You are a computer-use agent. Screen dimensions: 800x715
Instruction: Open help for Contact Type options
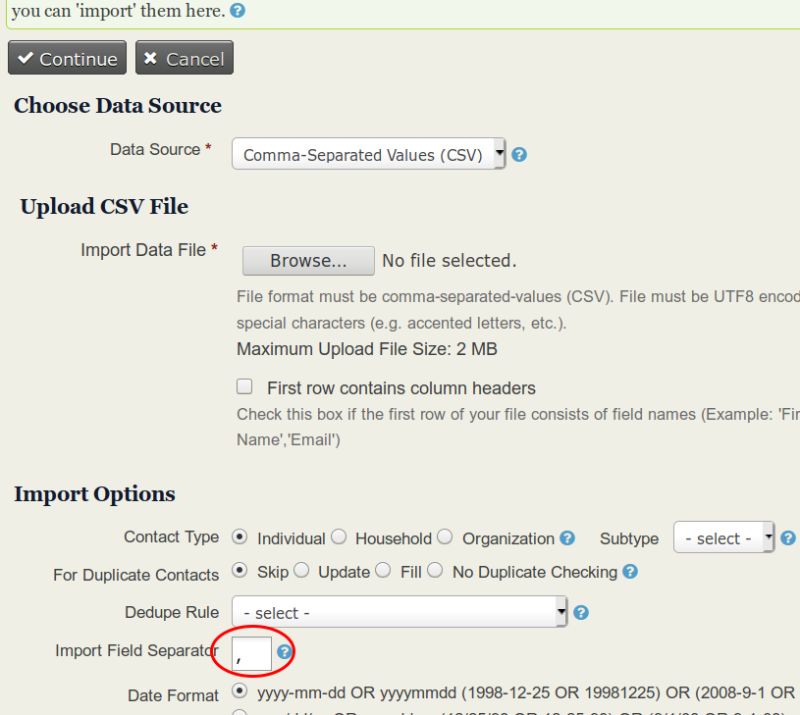[x=568, y=538]
